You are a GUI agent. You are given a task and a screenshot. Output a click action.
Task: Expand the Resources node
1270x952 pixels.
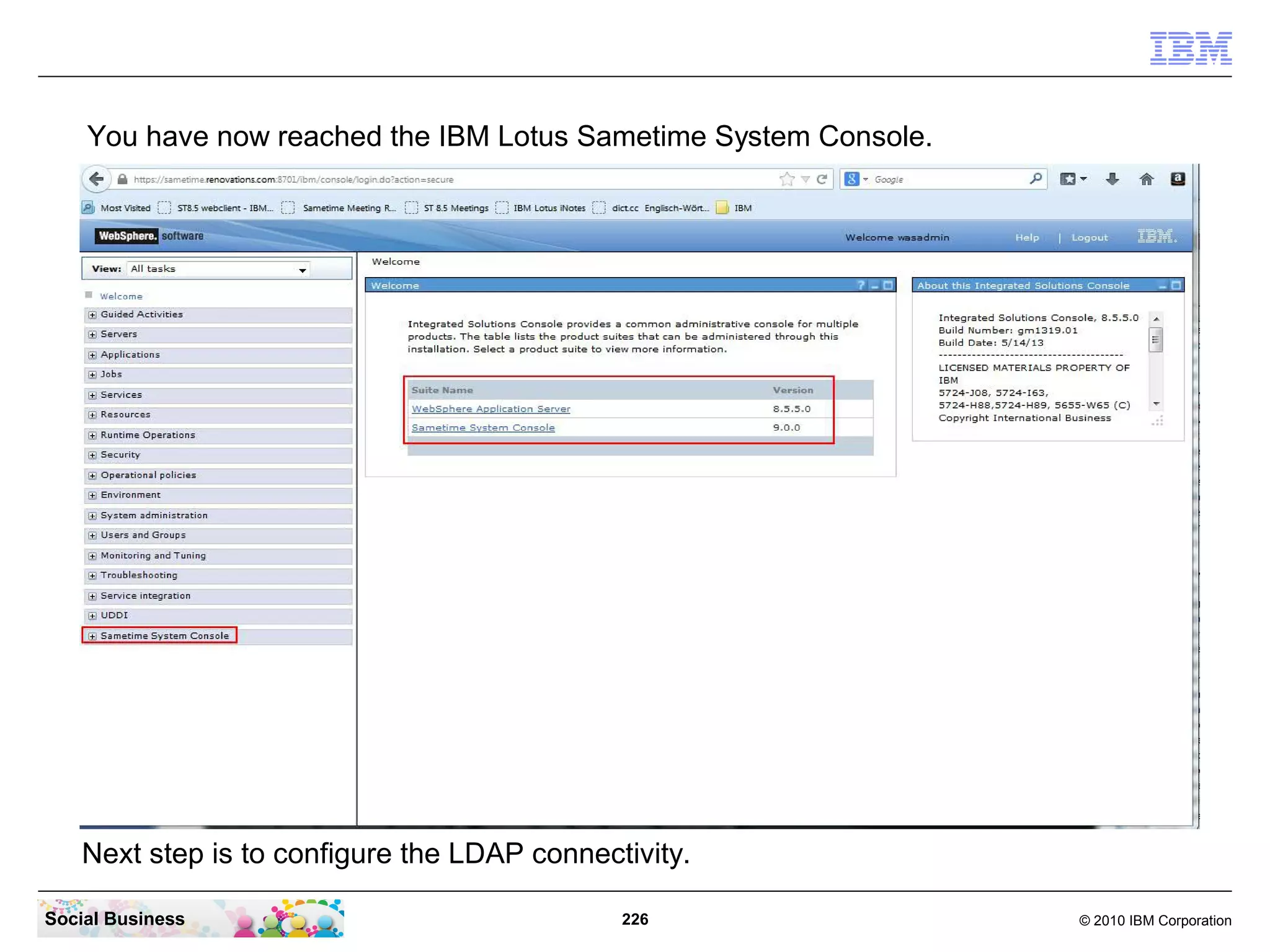point(92,415)
